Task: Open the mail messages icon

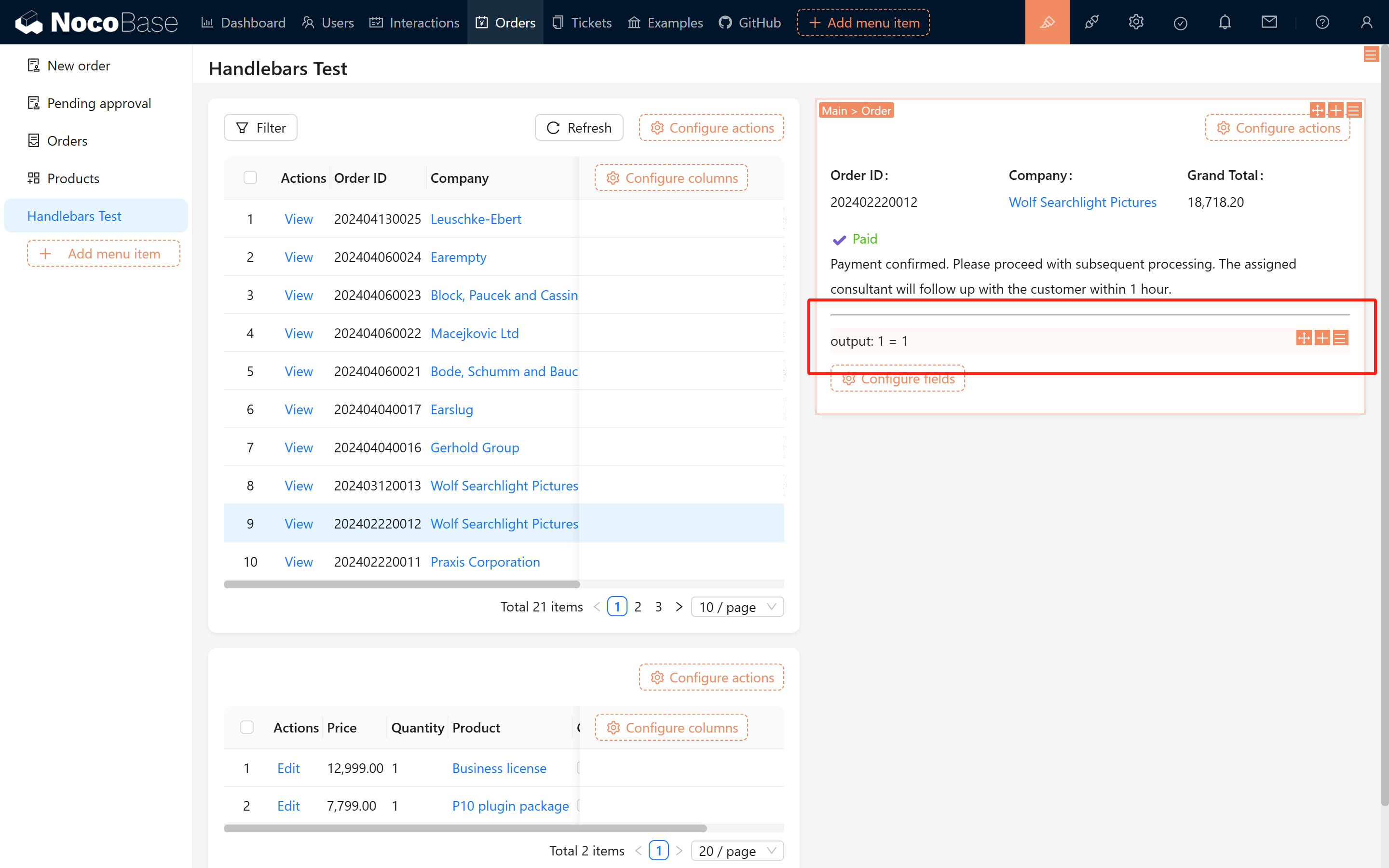Action: click(1269, 22)
